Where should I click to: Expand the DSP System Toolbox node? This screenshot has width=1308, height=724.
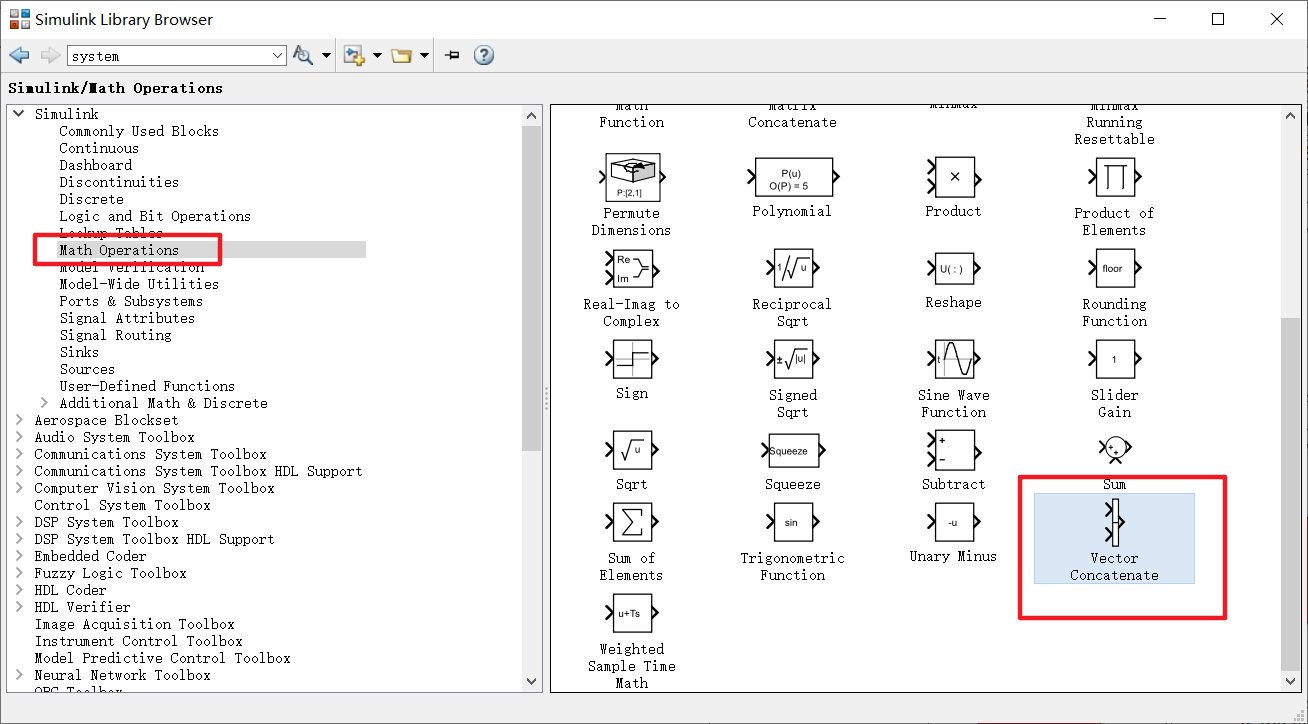tap(19, 522)
